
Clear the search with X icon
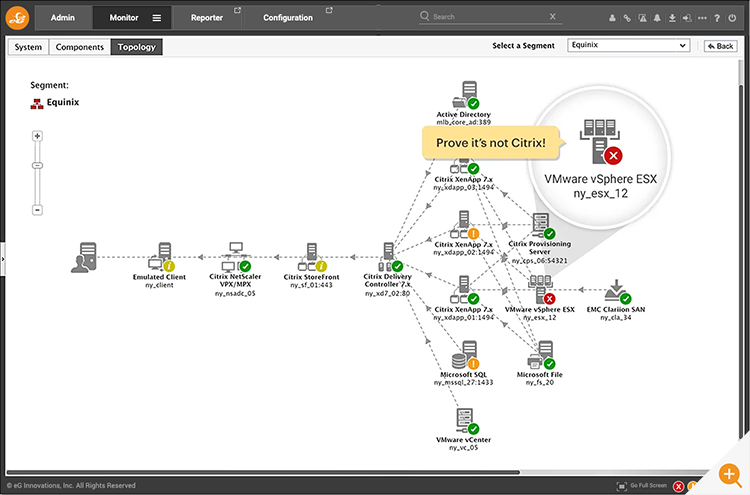point(552,16)
